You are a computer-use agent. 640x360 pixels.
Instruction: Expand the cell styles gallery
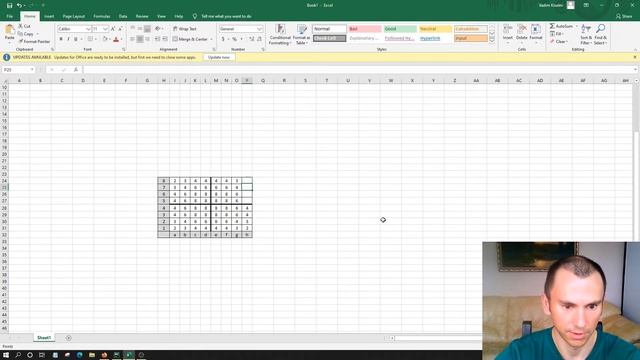tap(492, 41)
